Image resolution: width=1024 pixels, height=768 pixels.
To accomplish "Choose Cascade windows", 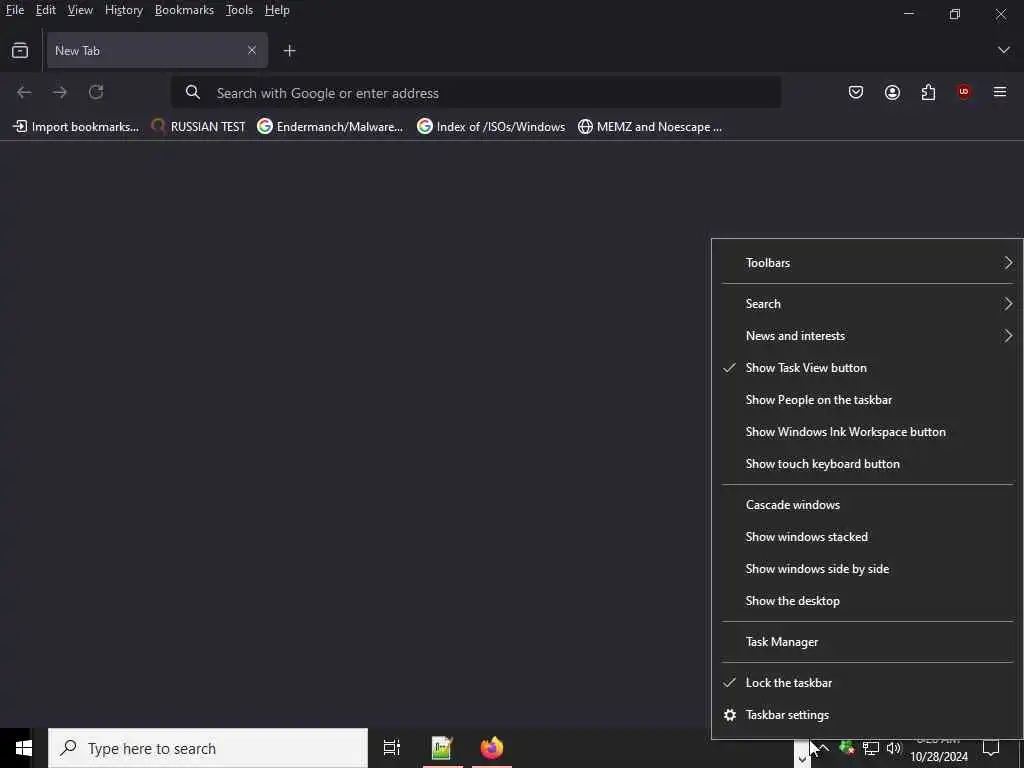I will click(x=867, y=505).
